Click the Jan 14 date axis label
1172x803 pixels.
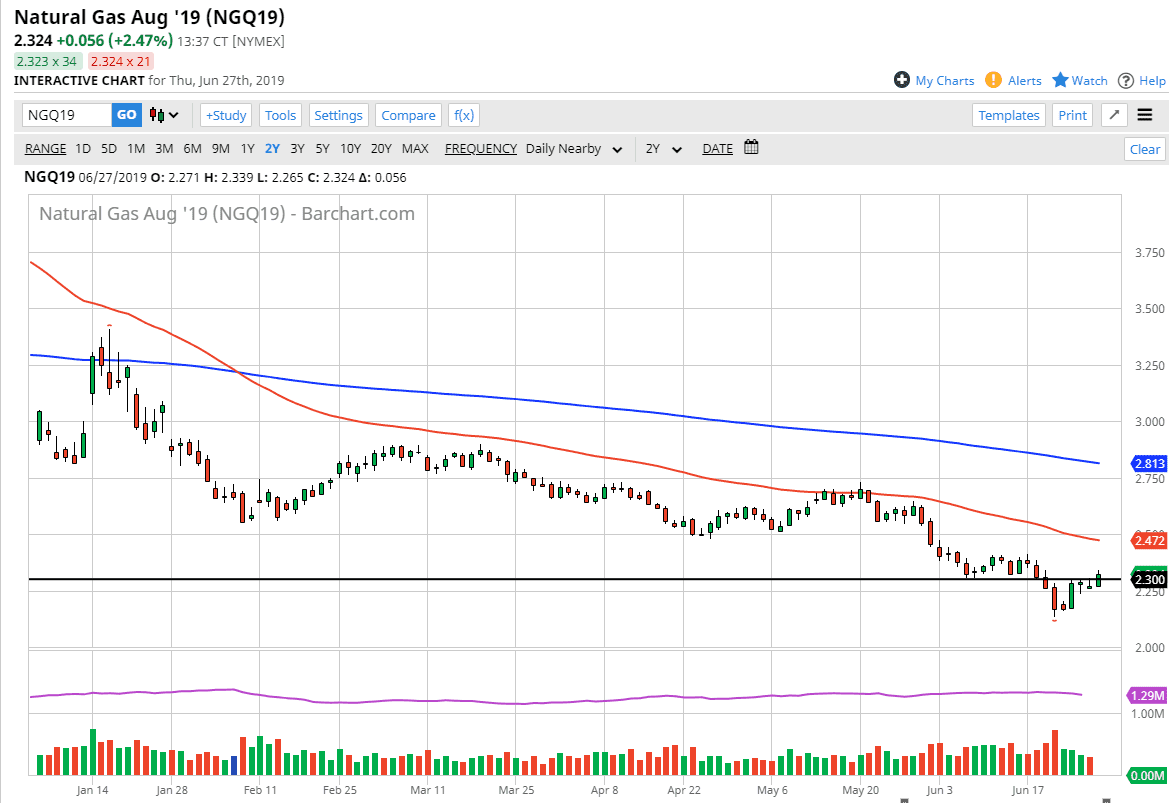[x=92, y=790]
